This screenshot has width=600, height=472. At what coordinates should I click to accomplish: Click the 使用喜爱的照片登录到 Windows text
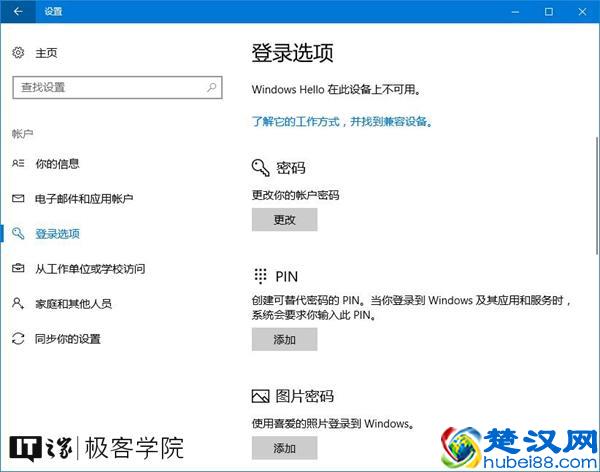coord(333,423)
